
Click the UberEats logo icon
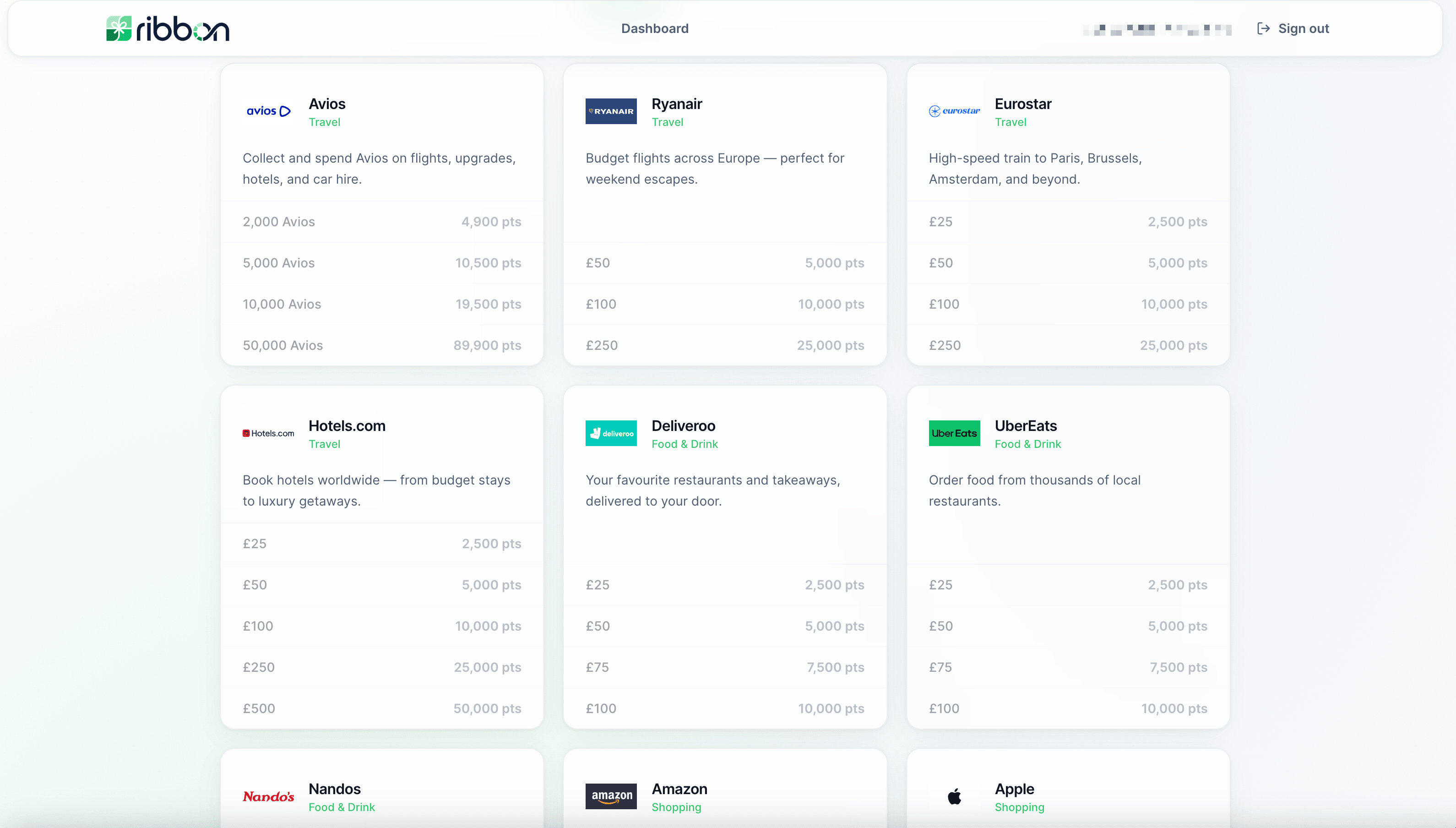(x=954, y=433)
